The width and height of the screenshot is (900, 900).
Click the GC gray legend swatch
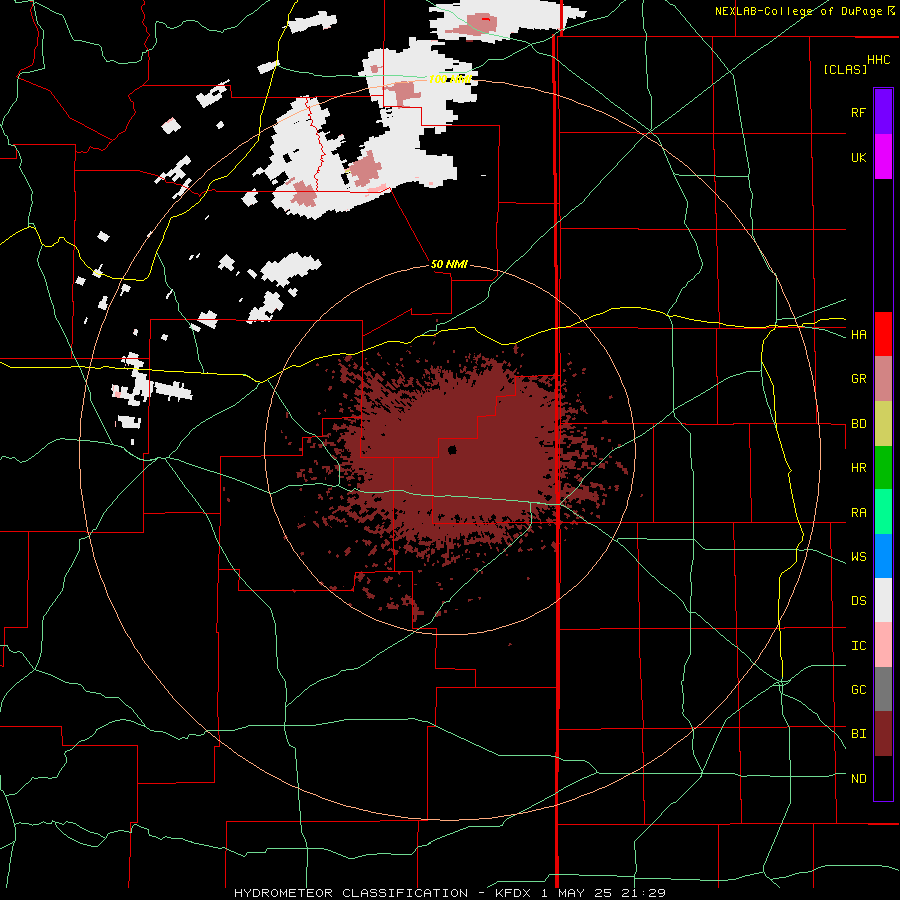coord(883,689)
